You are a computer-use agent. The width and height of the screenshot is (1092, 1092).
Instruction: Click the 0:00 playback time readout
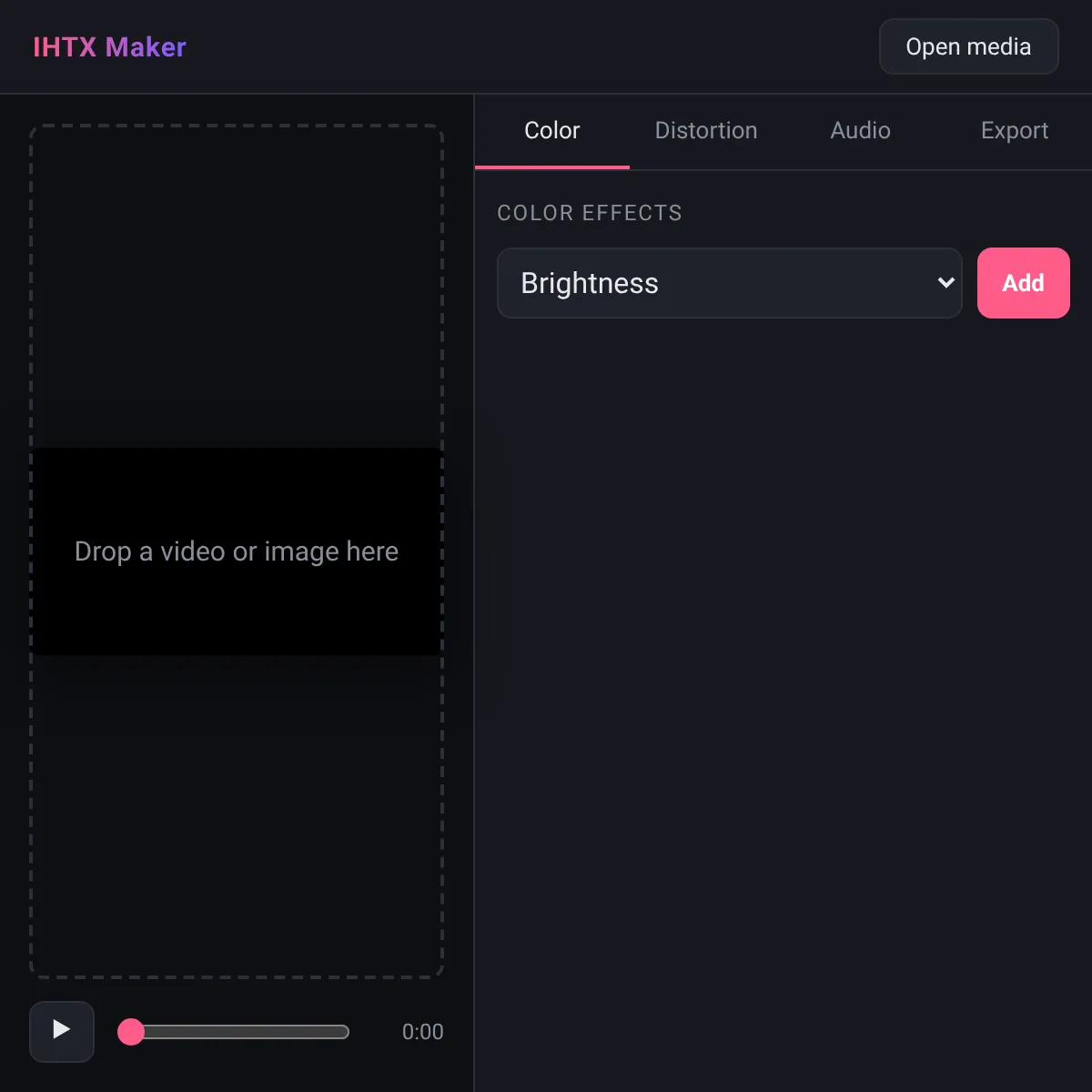coord(422,1032)
